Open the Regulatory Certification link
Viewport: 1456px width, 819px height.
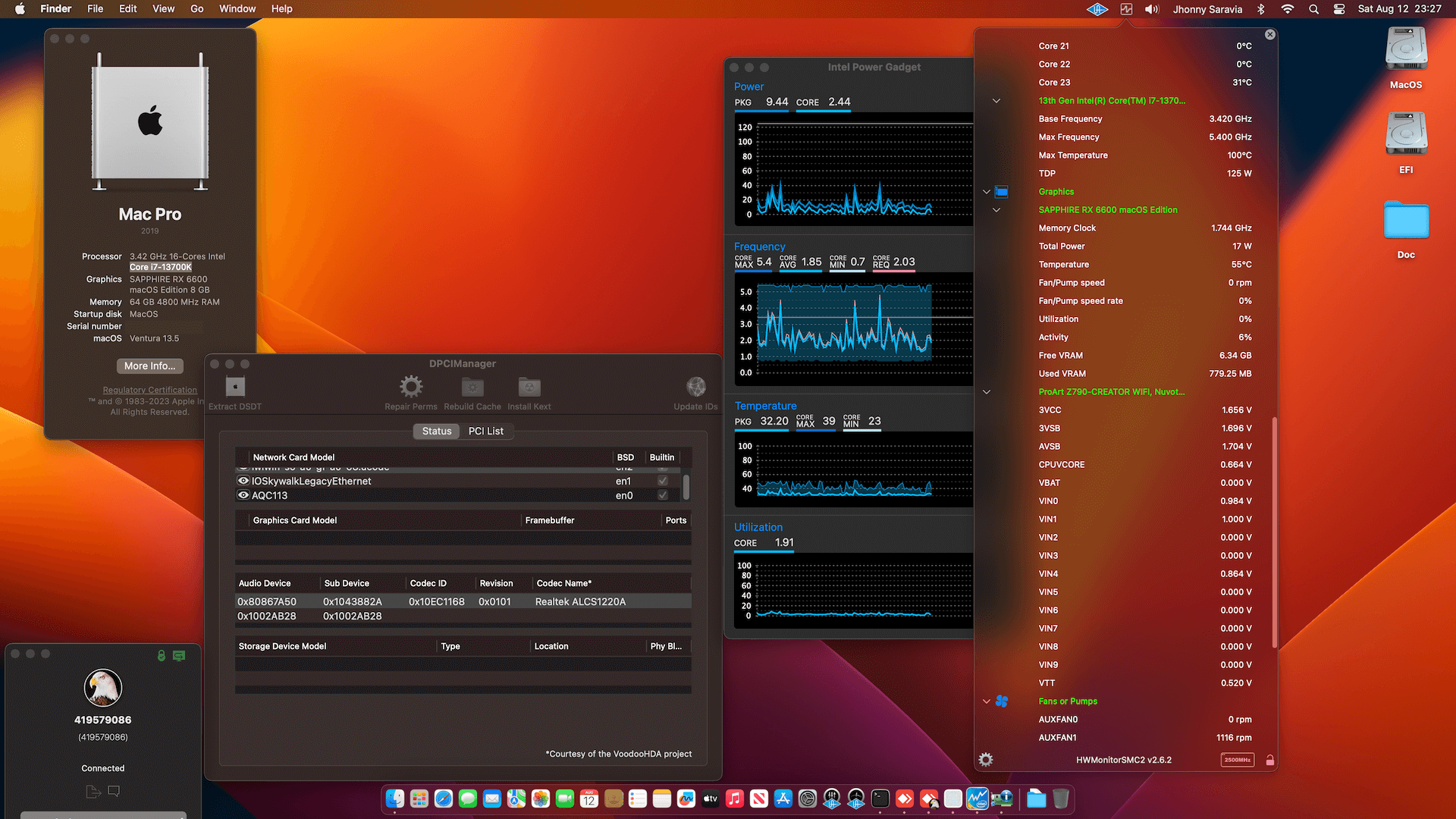point(150,390)
